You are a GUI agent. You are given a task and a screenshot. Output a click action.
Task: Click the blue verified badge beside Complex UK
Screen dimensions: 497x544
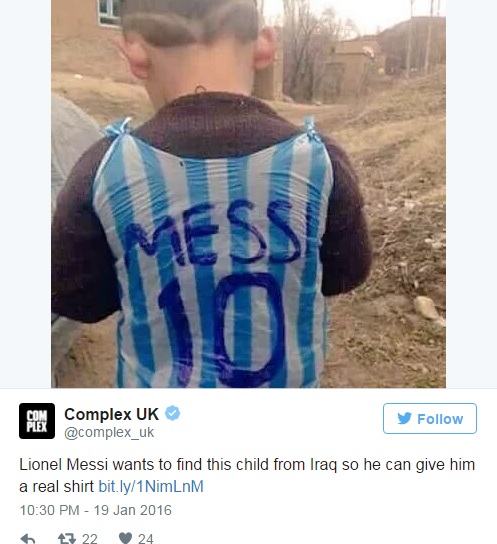172,414
